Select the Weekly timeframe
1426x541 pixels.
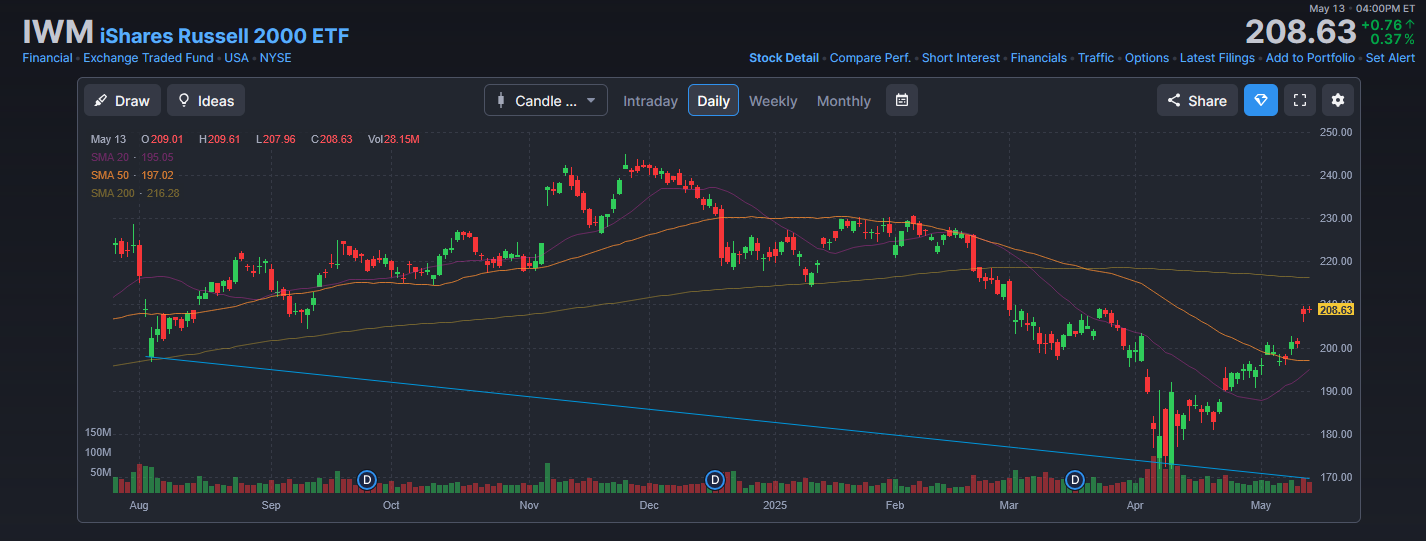click(773, 101)
